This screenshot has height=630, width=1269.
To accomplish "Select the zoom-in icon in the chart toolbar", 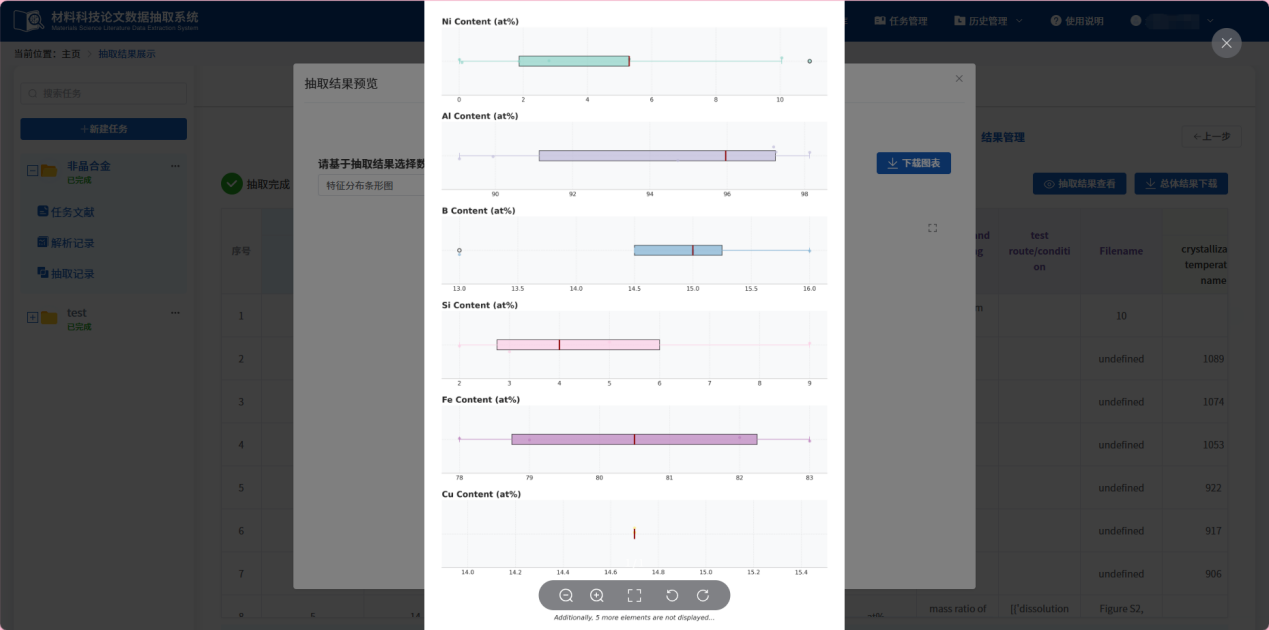I will (596, 595).
